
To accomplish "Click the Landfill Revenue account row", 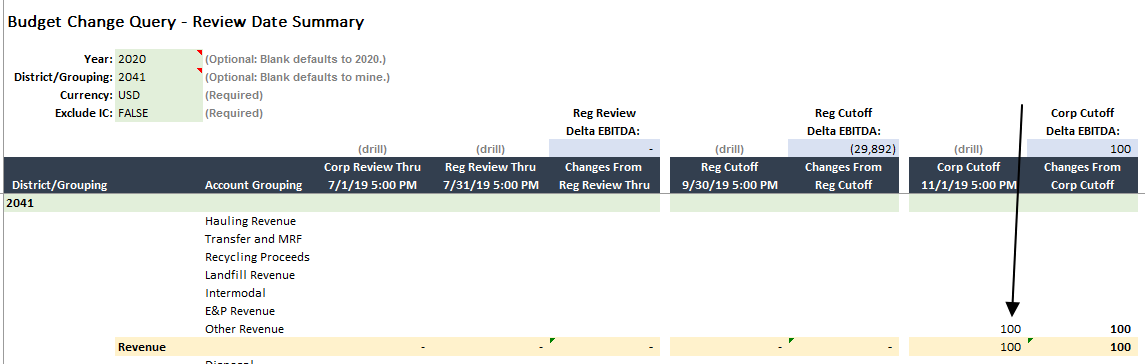I will [250, 275].
